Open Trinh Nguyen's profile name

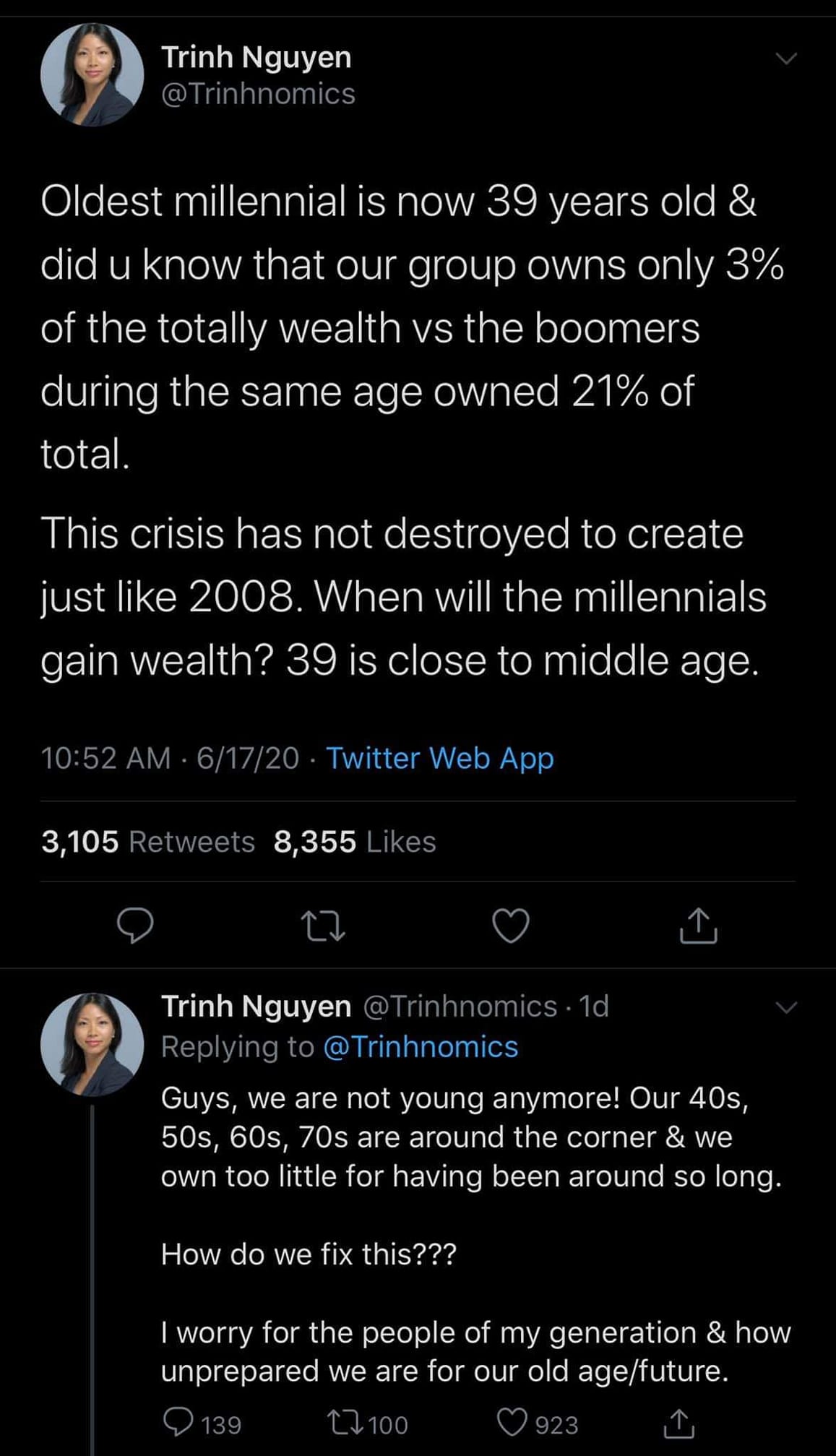click(257, 58)
